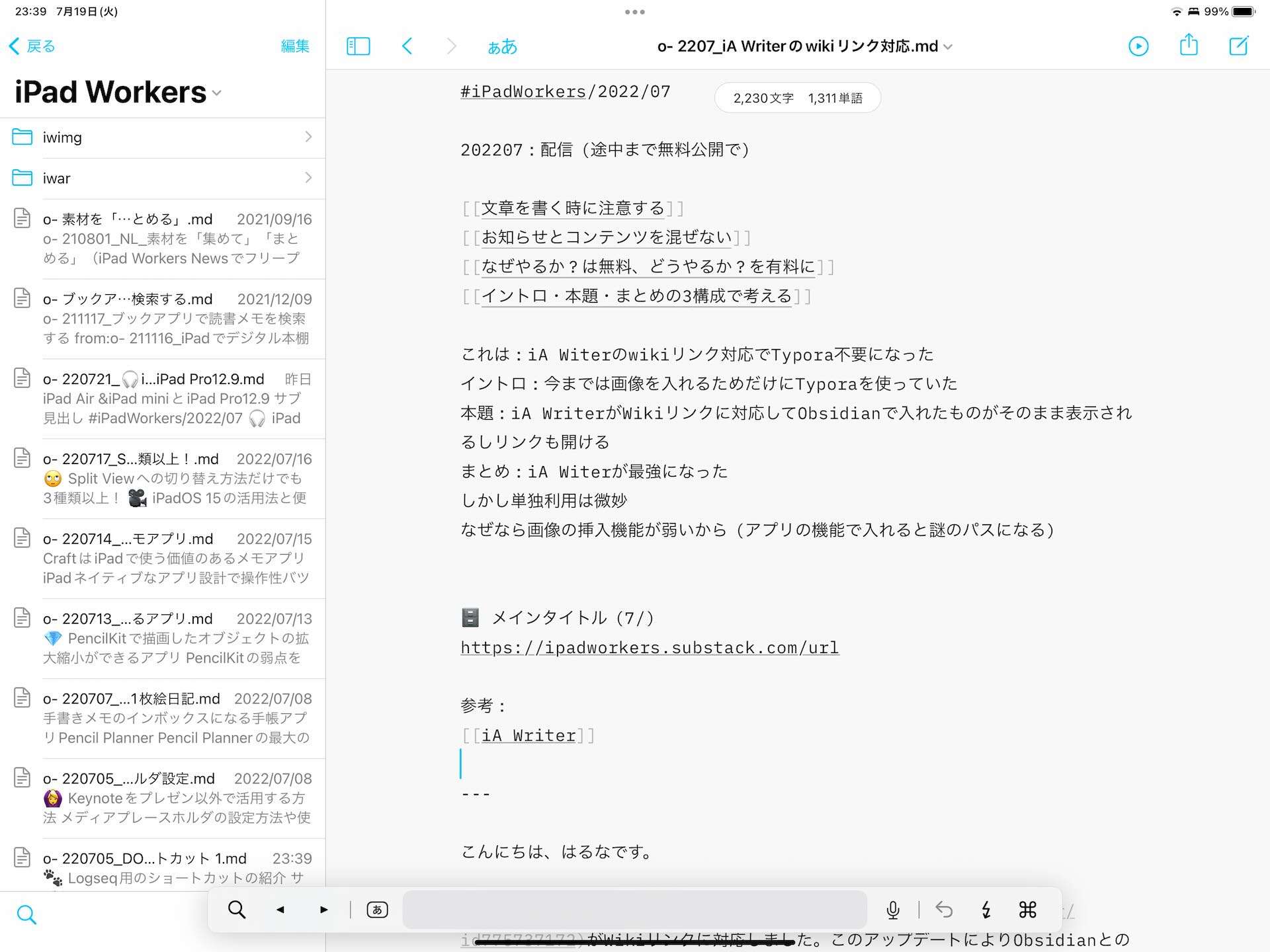Screen dimensions: 1270x952
Task: Click the 参考： line in editor
Action: [x=484, y=706]
